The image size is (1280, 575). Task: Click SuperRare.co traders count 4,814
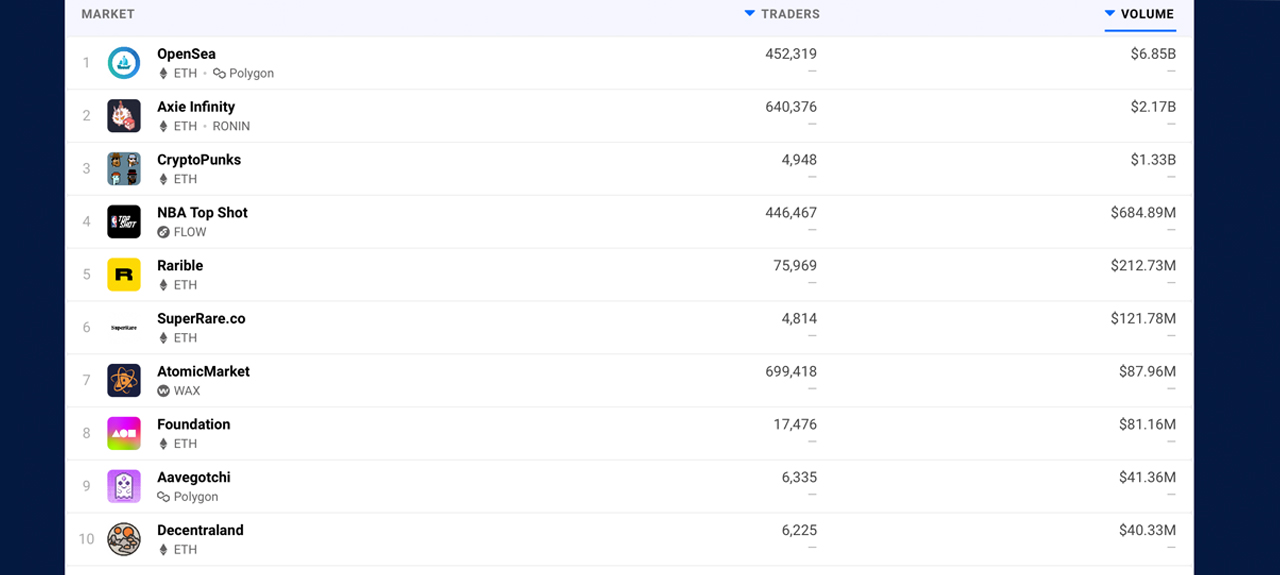coord(799,319)
